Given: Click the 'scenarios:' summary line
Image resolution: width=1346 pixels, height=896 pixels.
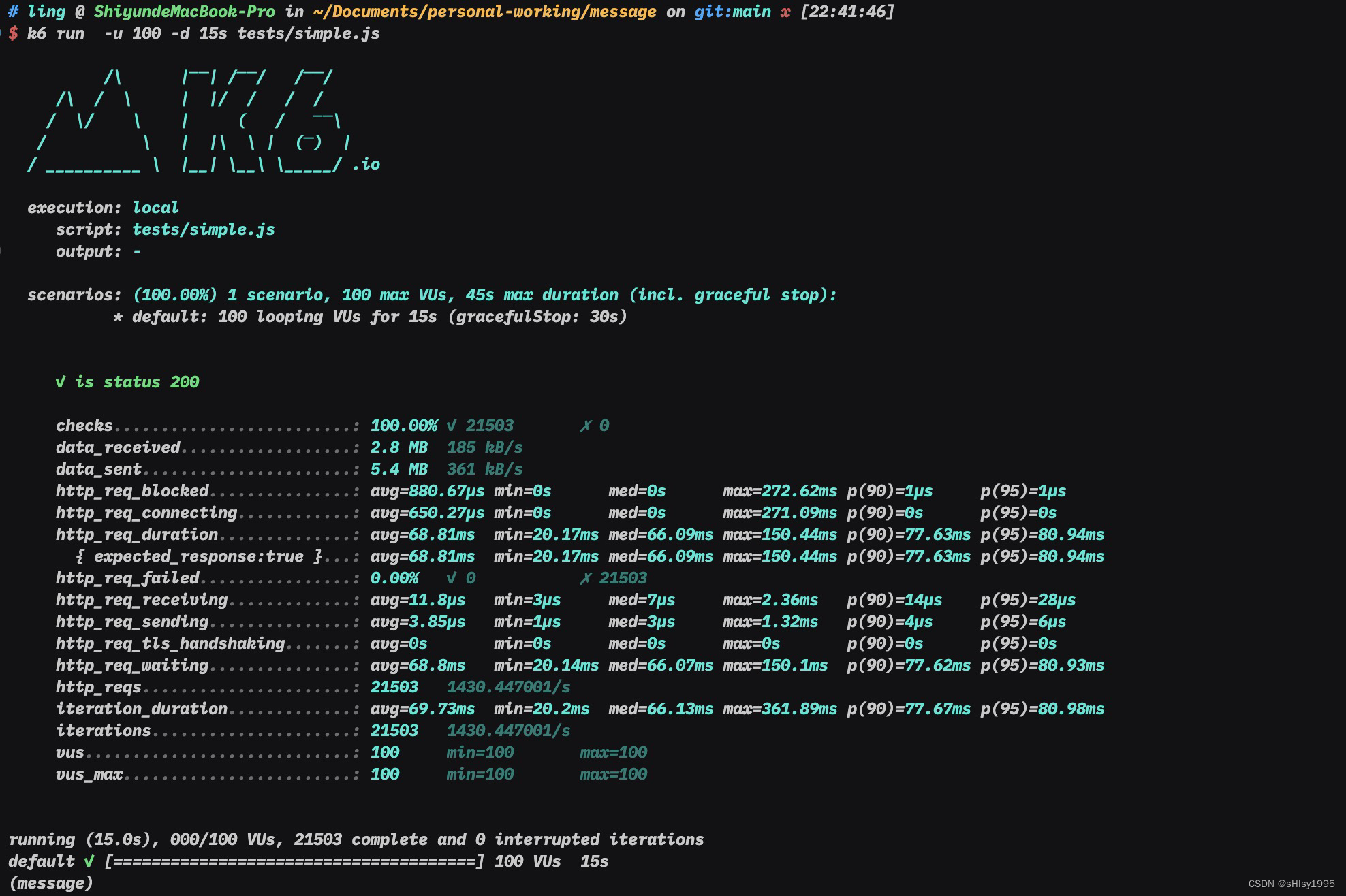Looking at the screenshot, I should point(432,295).
